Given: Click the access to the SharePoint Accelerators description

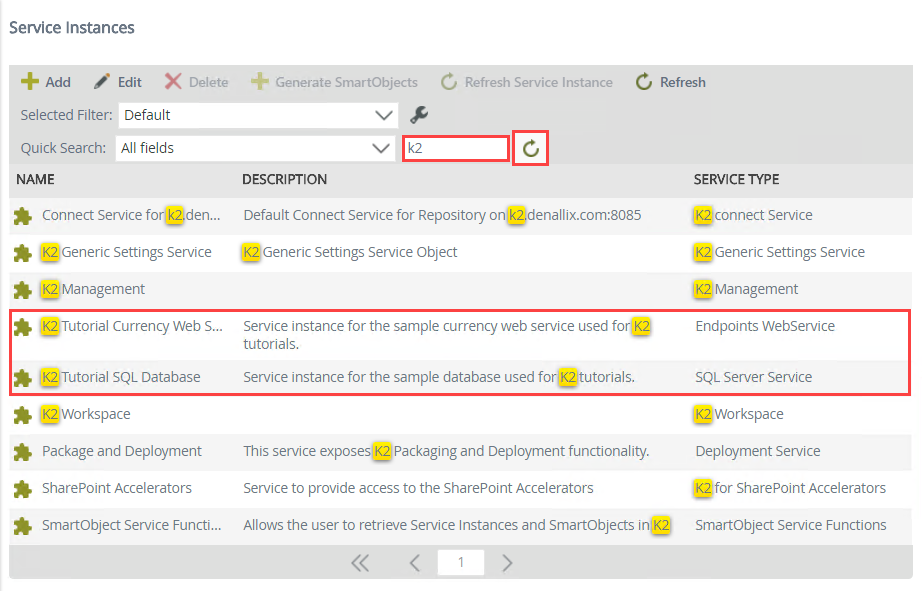Looking at the screenshot, I should (418, 488).
